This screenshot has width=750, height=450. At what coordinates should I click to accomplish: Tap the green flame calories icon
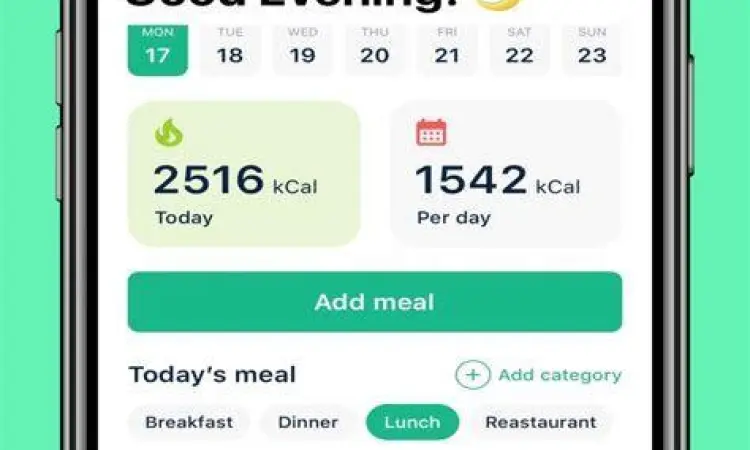coord(169,133)
